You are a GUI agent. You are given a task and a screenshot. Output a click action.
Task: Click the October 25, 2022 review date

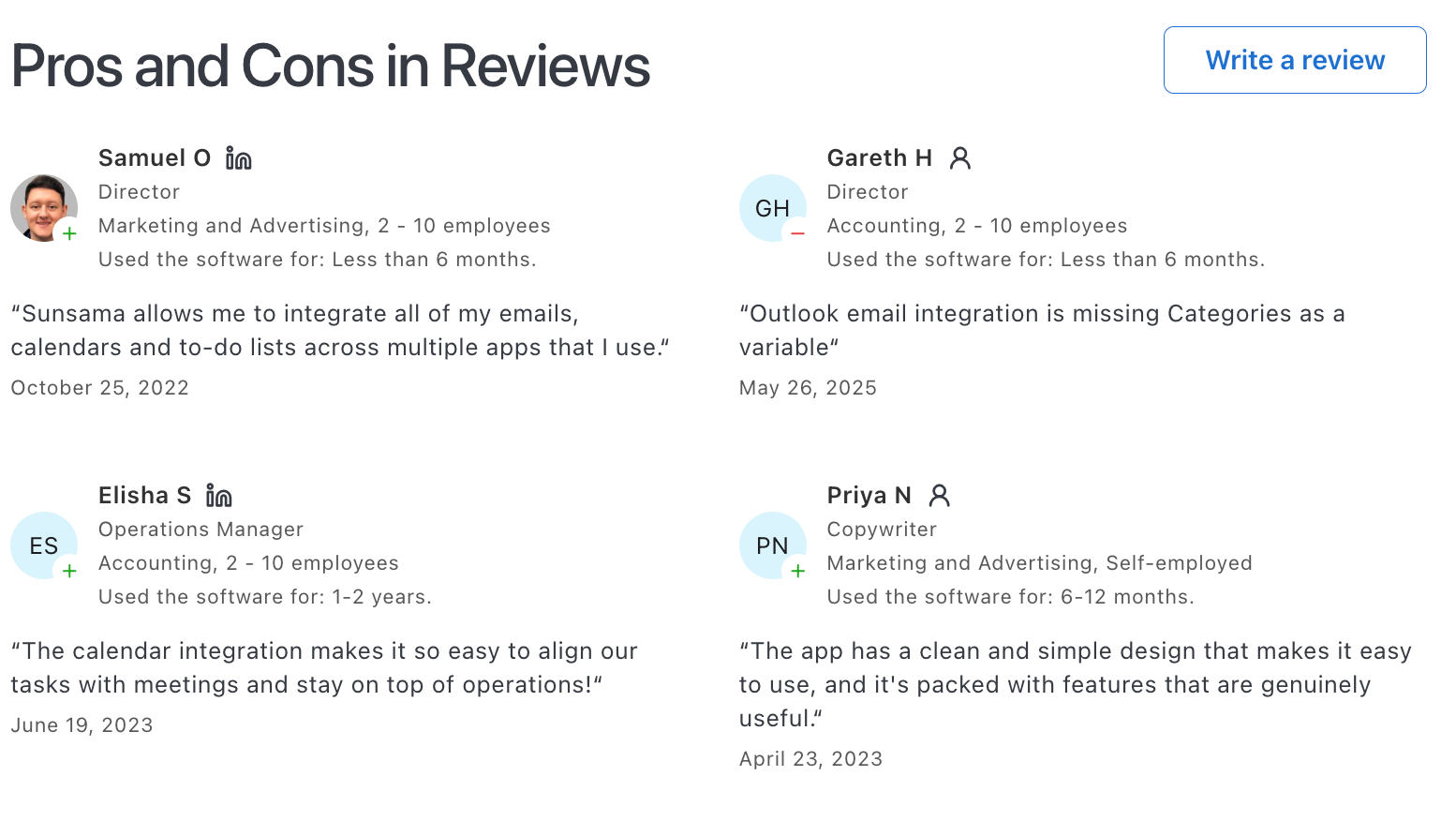(x=98, y=387)
